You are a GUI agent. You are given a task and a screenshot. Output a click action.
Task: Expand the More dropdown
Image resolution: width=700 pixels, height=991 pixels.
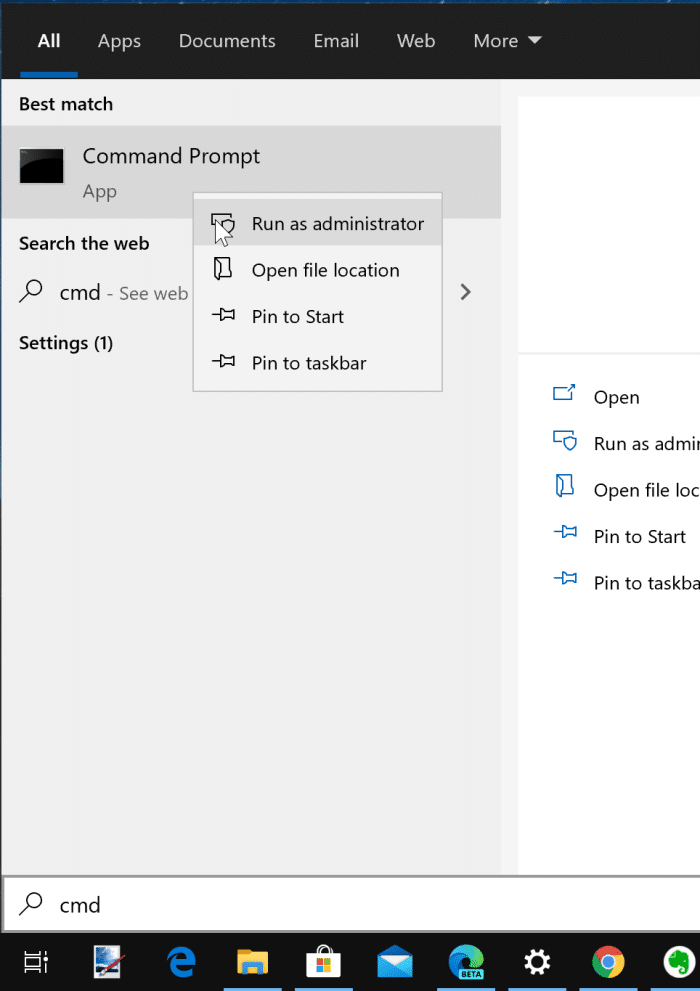click(507, 40)
